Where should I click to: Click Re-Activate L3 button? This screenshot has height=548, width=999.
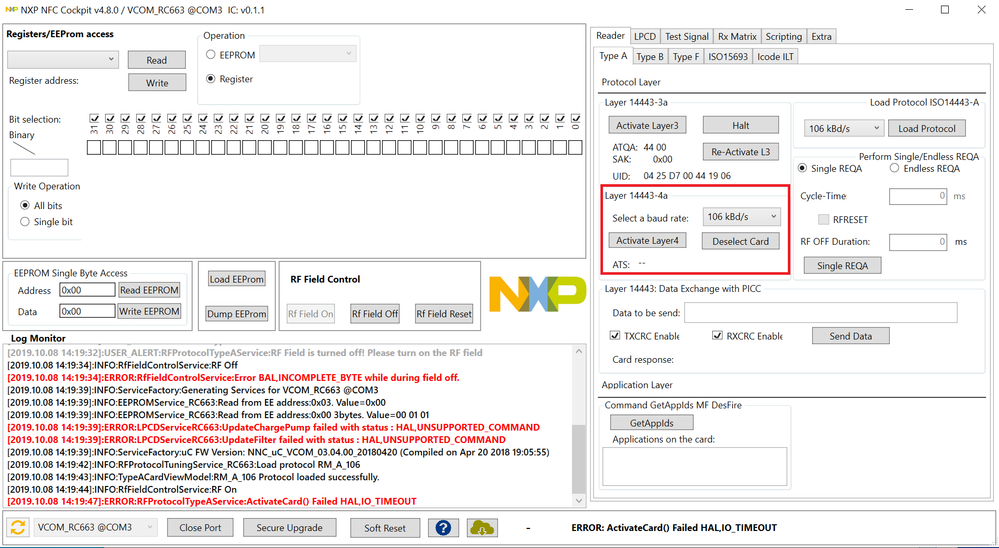pos(740,152)
